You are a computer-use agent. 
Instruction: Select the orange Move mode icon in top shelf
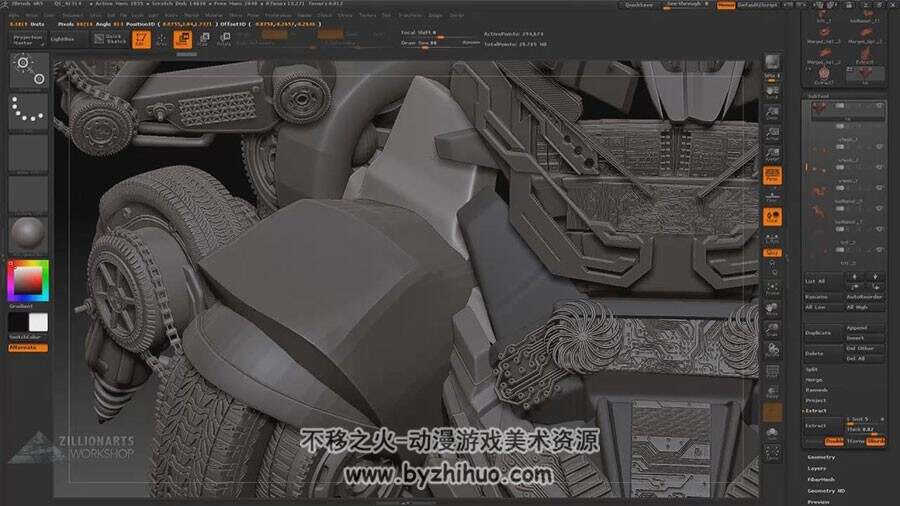click(183, 39)
